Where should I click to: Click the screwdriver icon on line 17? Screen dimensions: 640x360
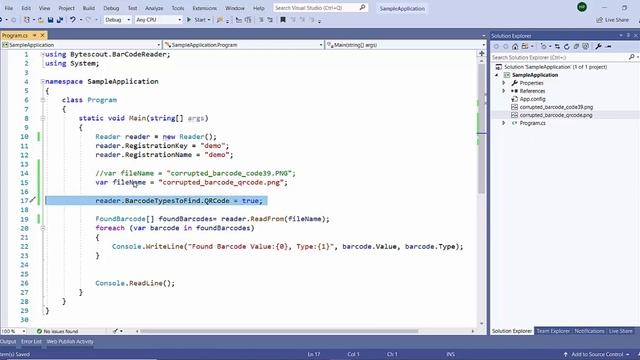click(33, 200)
